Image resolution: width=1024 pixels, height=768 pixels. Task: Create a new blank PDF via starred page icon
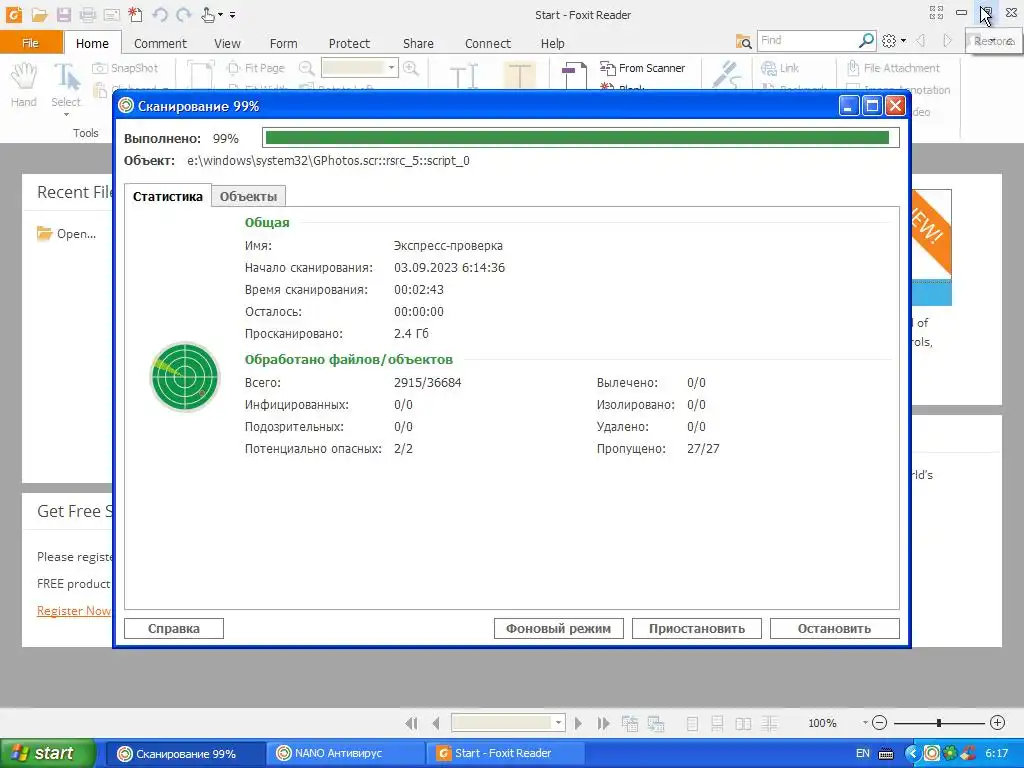pyautogui.click(x=135, y=14)
